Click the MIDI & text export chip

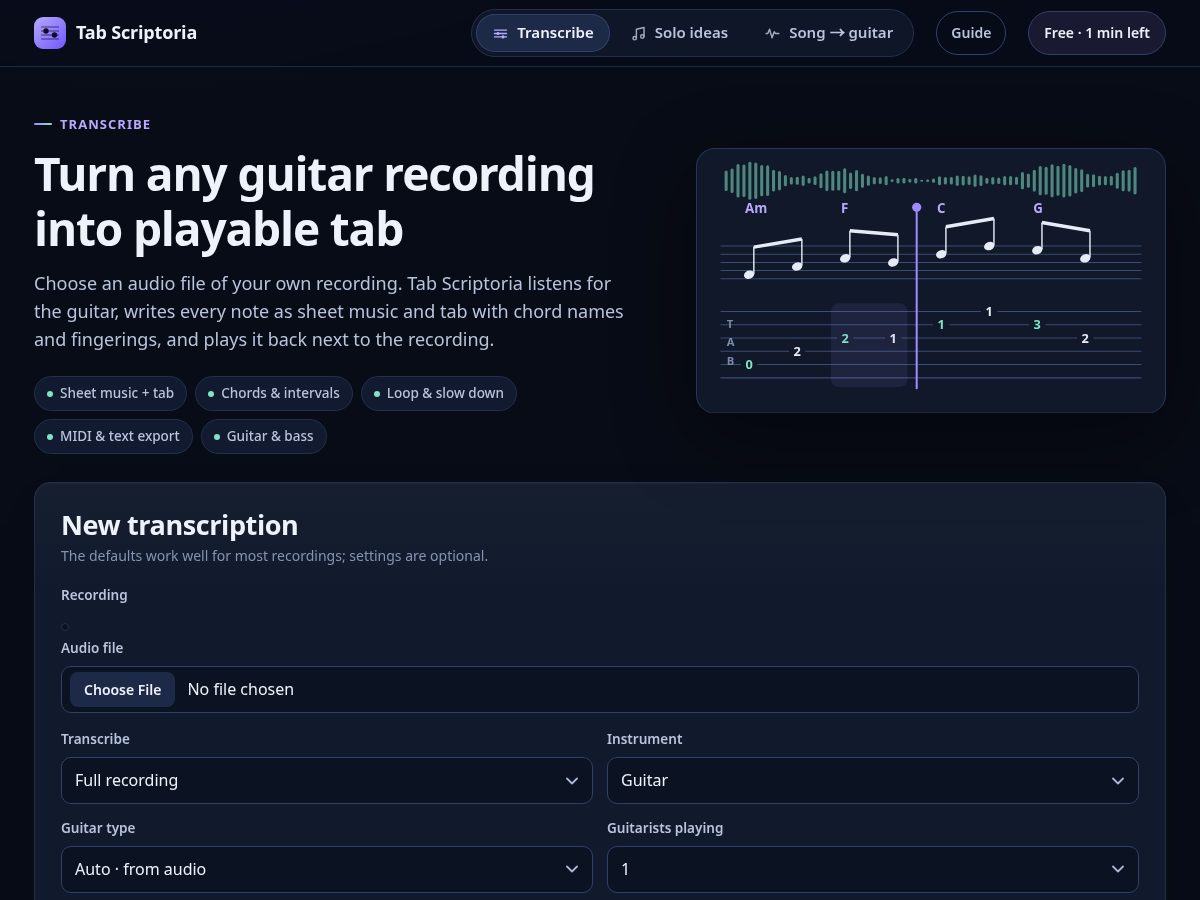point(113,436)
